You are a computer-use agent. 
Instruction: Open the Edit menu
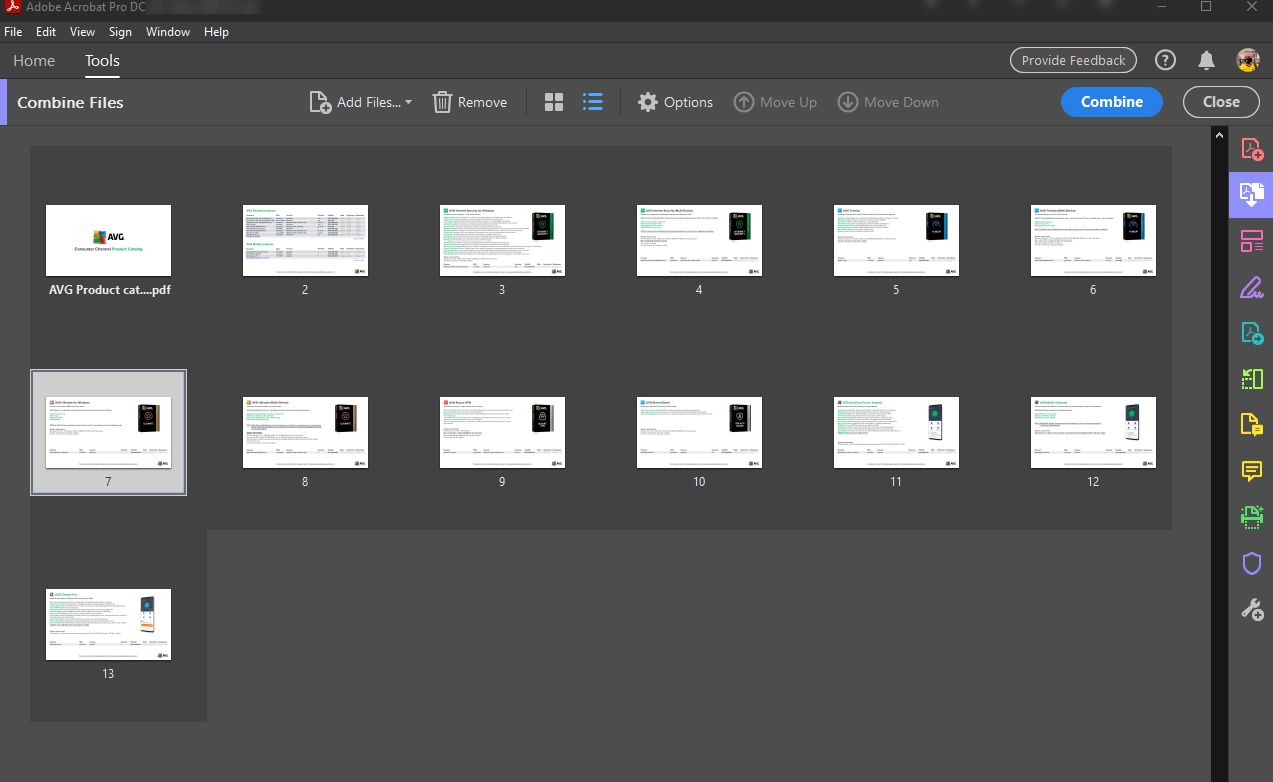pyautogui.click(x=46, y=32)
